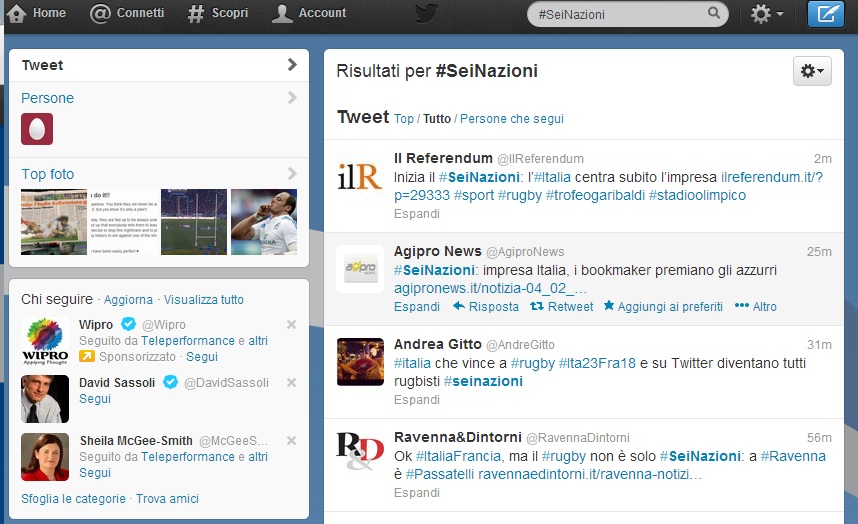Open the ilreferendum.it link in tweet
The image size is (858, 524).
(772, 177)
